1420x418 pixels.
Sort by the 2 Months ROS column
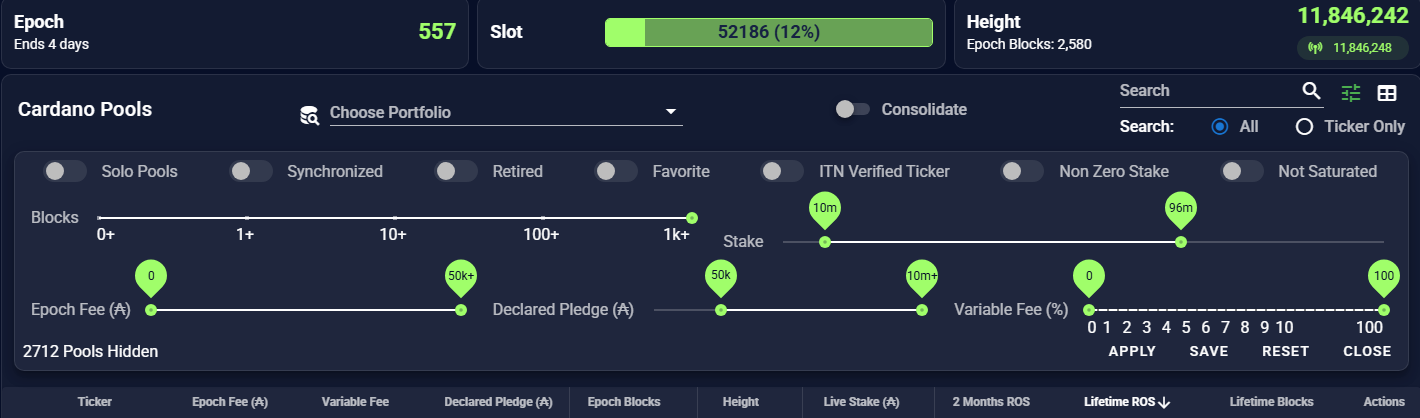click(x=990, y=402)
